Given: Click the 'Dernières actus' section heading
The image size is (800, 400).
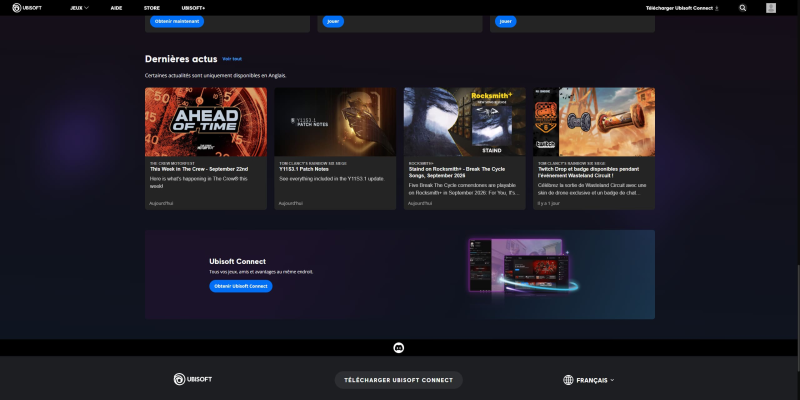Looking at the screenshot, I should tap(181, 59).
